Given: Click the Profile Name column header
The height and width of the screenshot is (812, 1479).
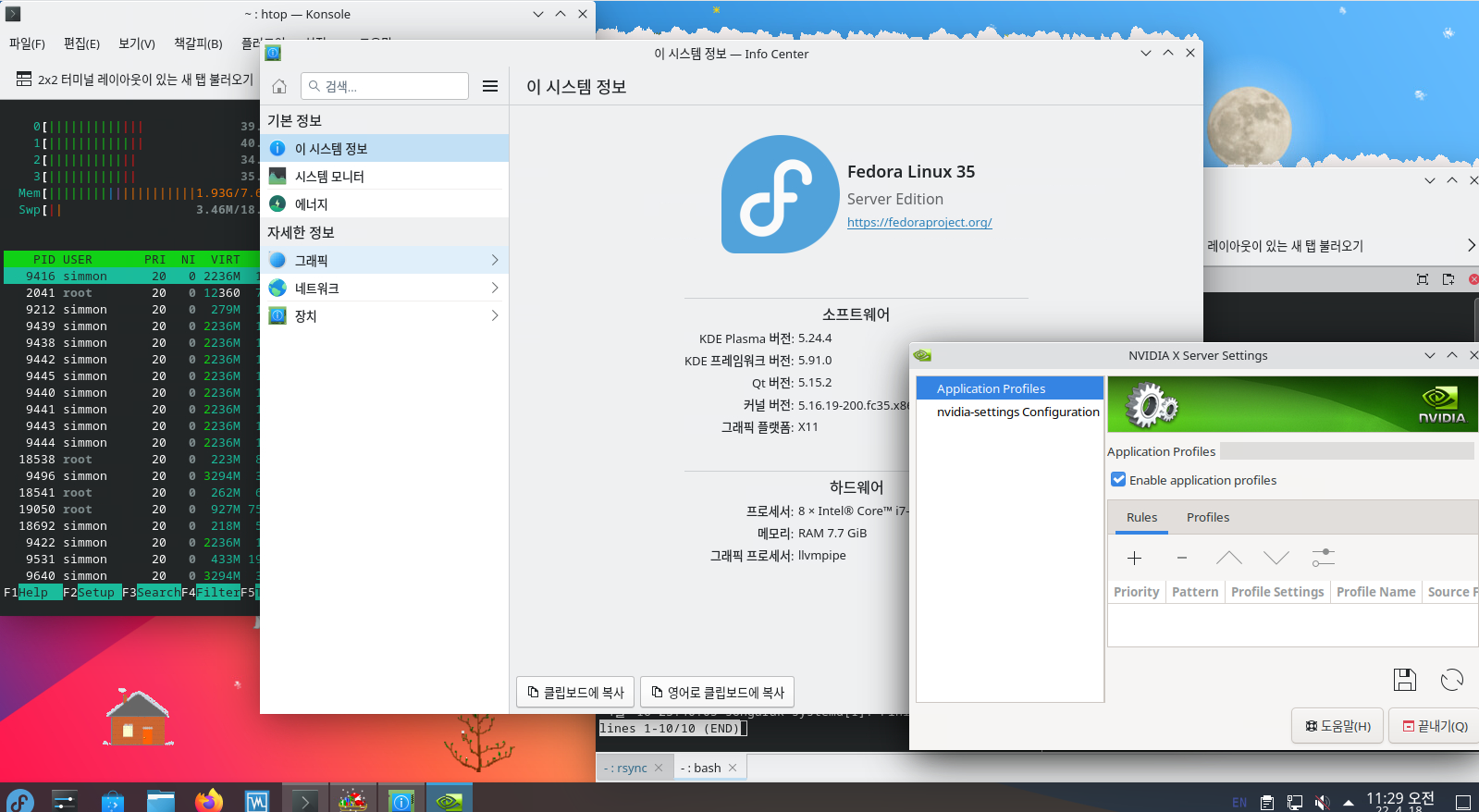Looking at the screenshot, I should [x=1375, y=592].
